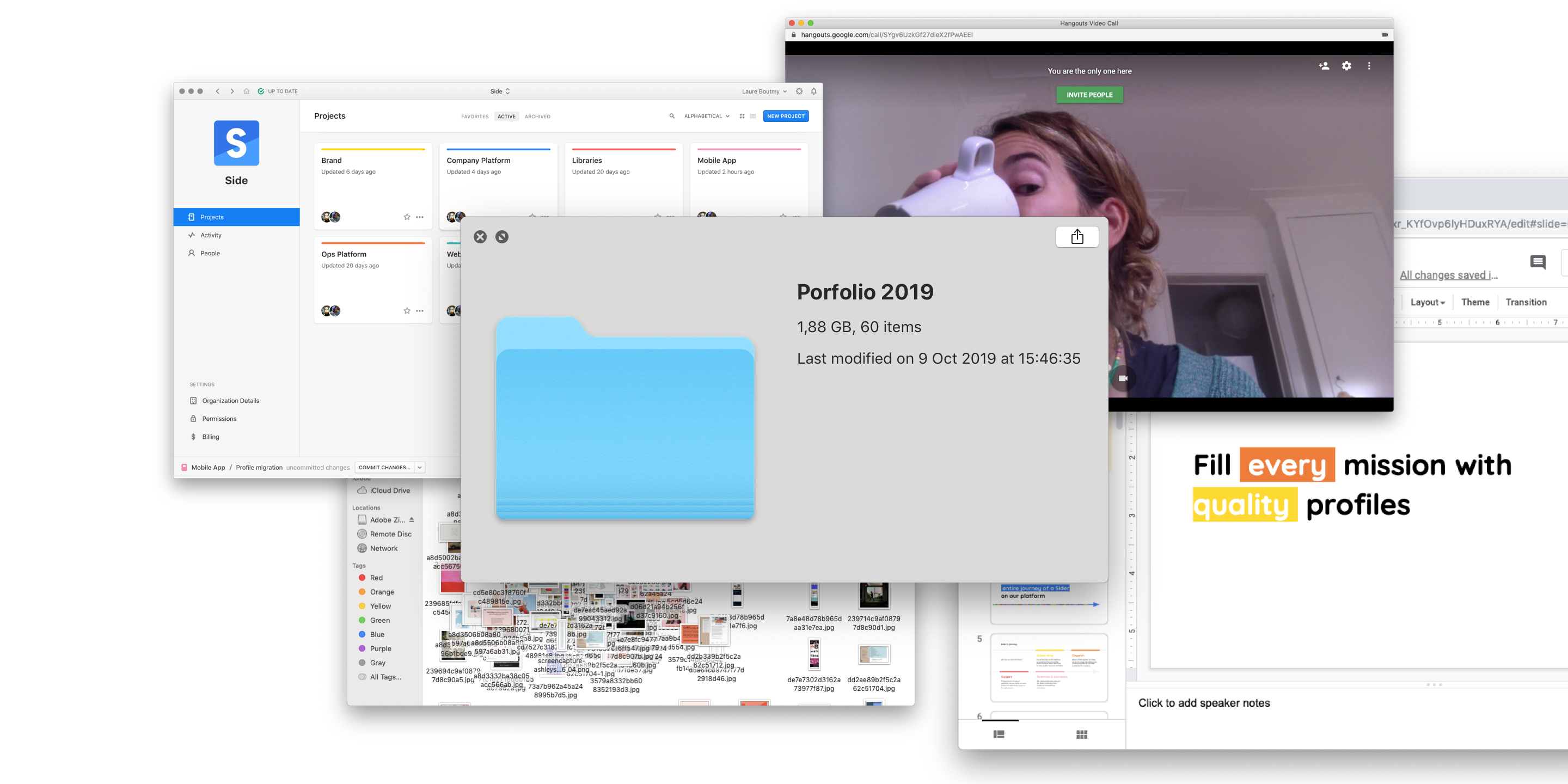Open Hangouts more options menu

tap(1369, 66)
